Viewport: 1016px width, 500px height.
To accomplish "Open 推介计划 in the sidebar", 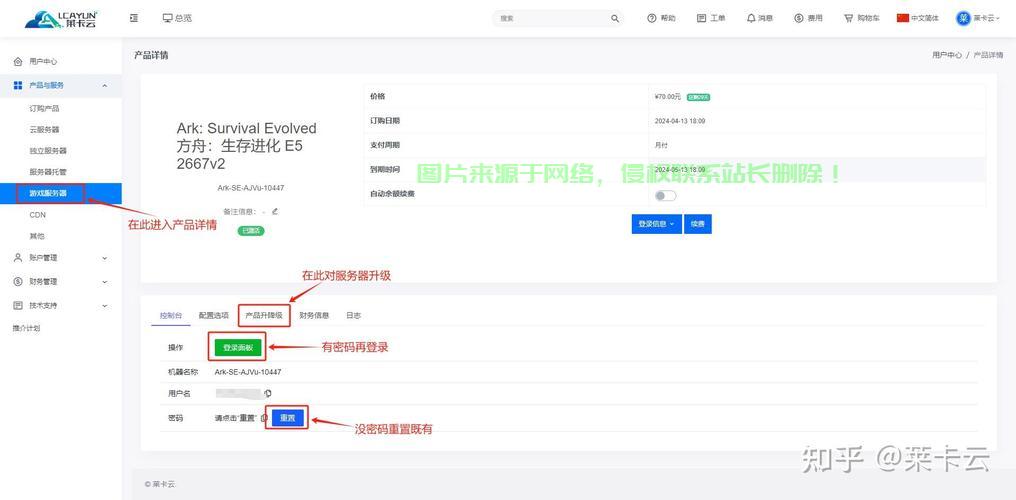I will coord(27,328).
